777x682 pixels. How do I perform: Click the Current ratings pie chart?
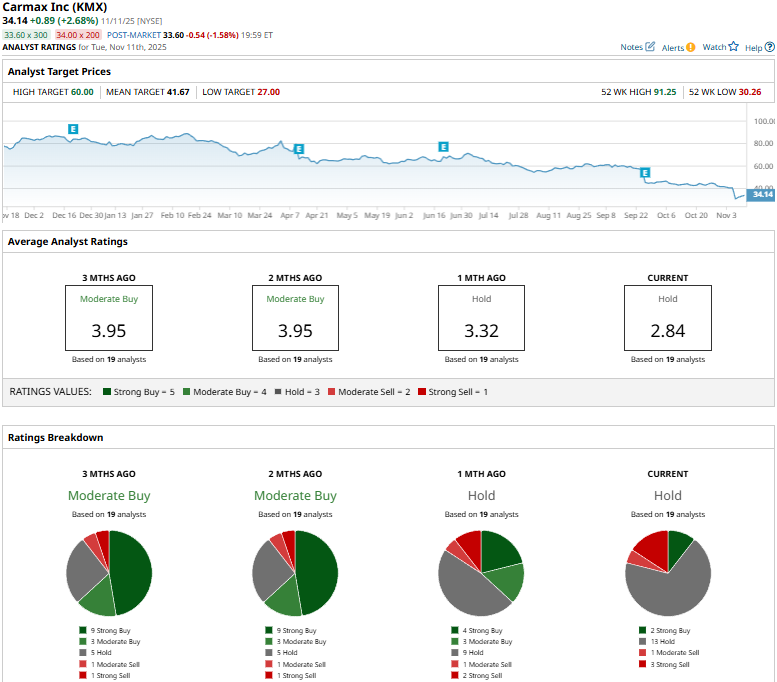[667, 573]
